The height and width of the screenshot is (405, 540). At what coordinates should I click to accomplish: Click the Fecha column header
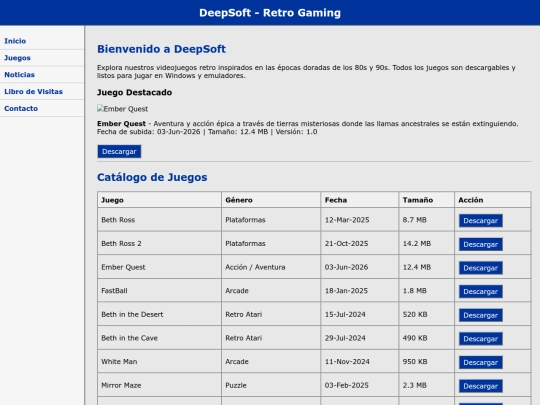click(360, 200)
